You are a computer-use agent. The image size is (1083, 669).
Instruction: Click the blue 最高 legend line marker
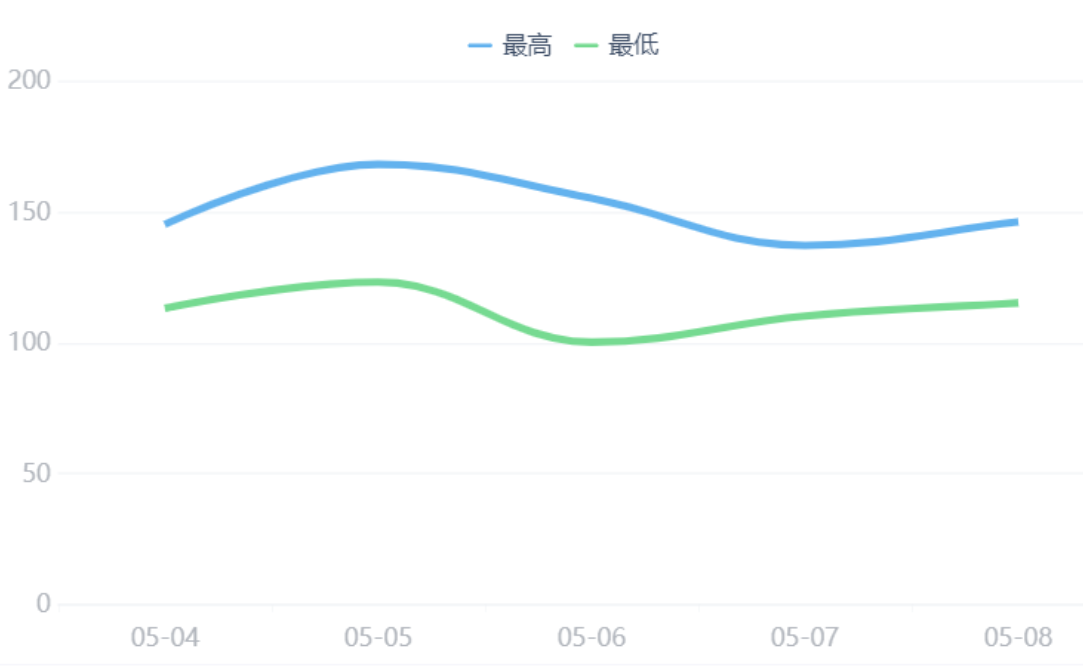(480, 46)
